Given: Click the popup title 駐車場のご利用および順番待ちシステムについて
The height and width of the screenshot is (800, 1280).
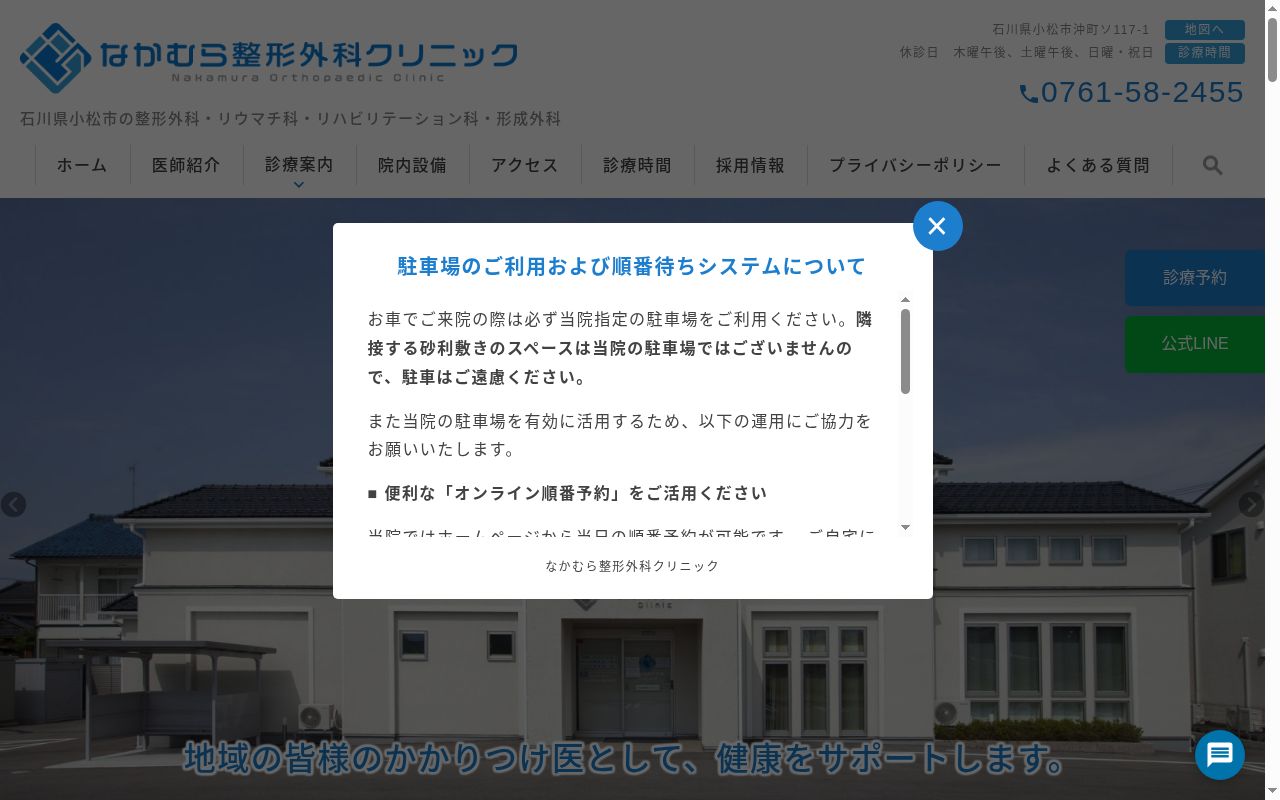Looking at the screenshot, I should (632, 266).
